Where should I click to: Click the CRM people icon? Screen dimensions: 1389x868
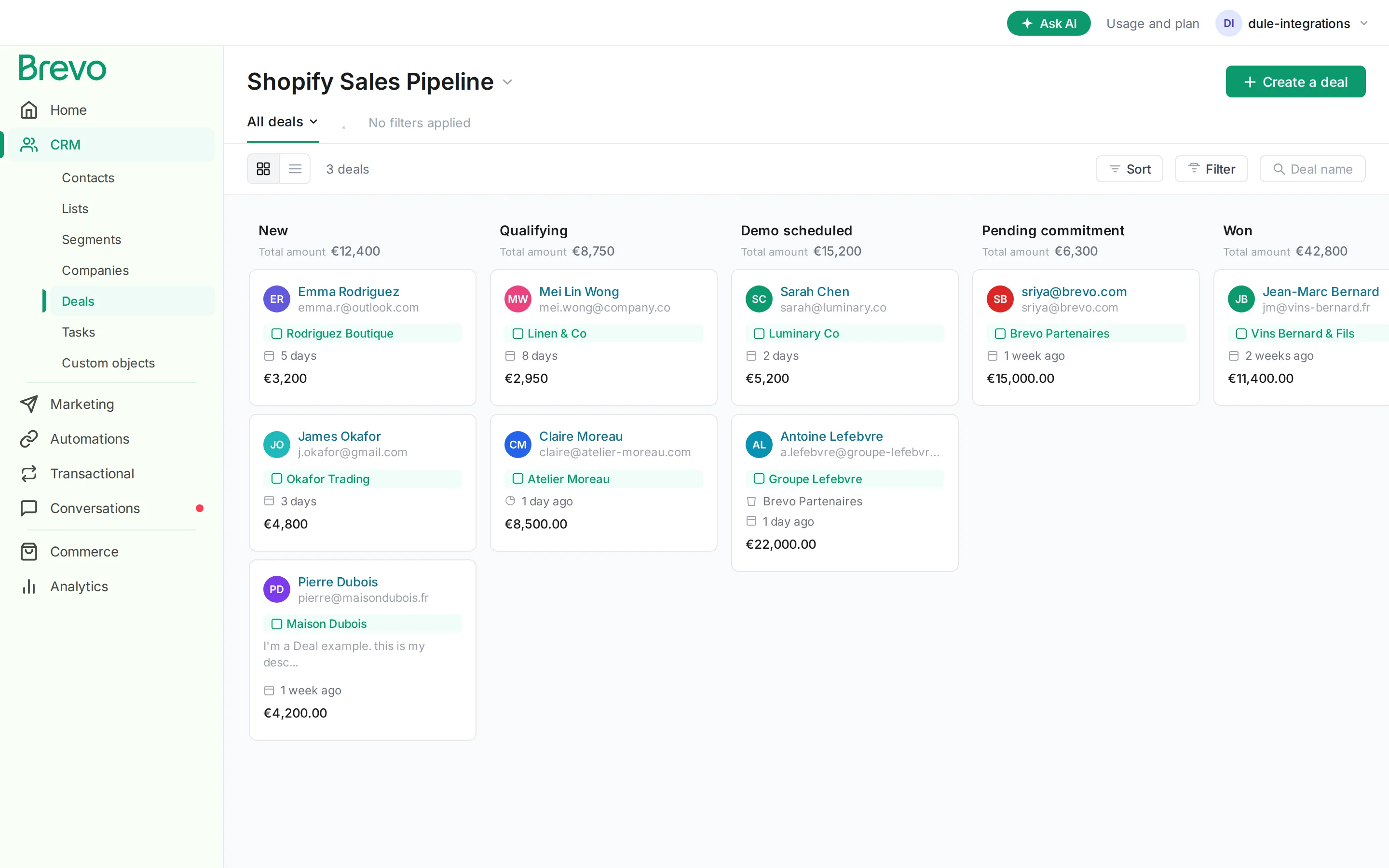pos(29,145)
